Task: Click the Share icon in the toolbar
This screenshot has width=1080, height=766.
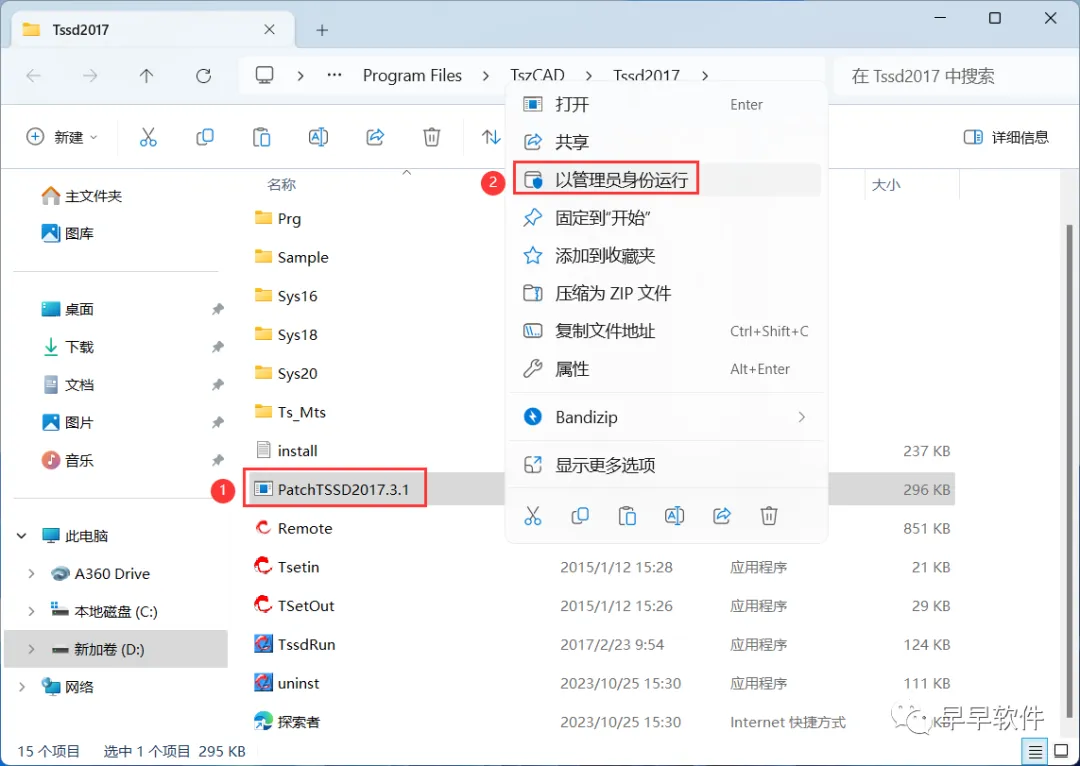Action: point(375,137)
